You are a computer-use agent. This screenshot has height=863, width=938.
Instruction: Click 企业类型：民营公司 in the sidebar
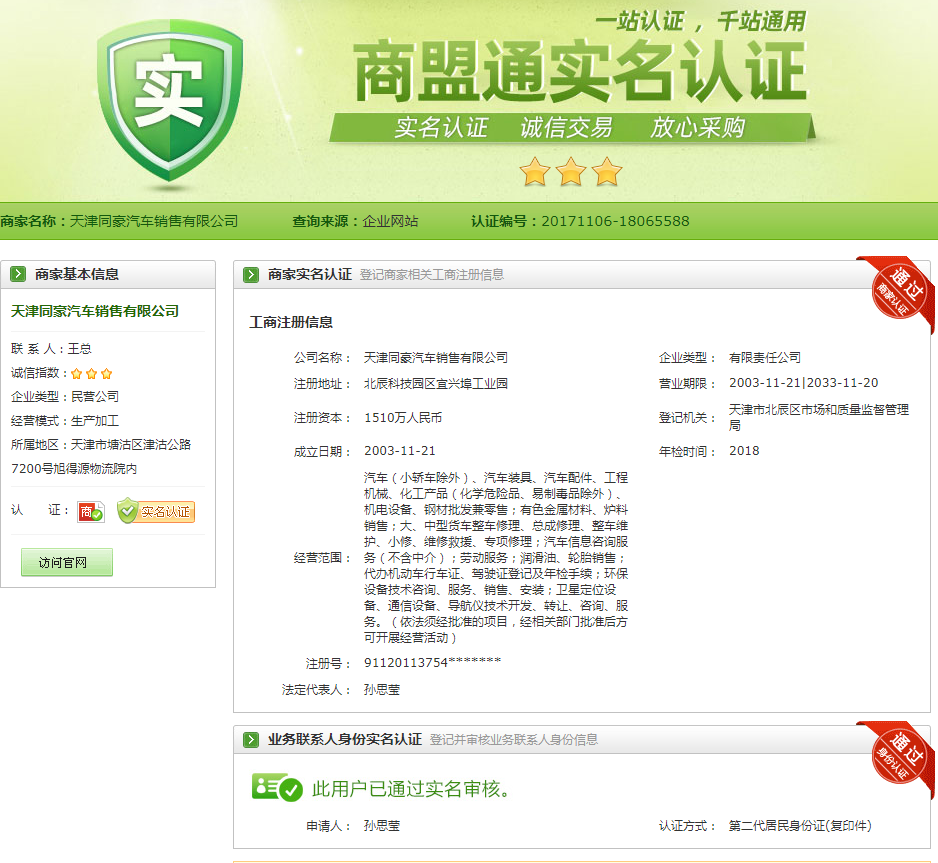pos(65,397)
